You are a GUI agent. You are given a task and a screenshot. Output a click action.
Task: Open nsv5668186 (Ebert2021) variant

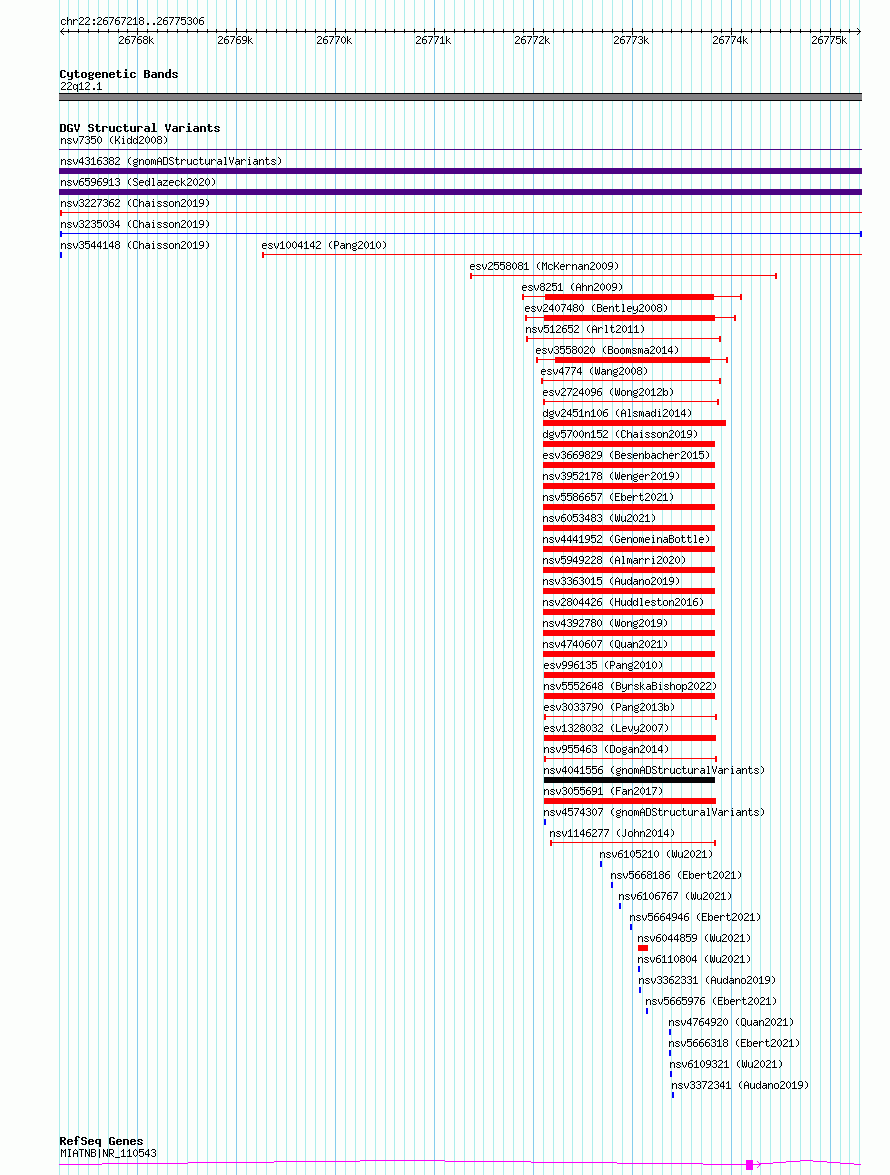(x=676, y=875)
